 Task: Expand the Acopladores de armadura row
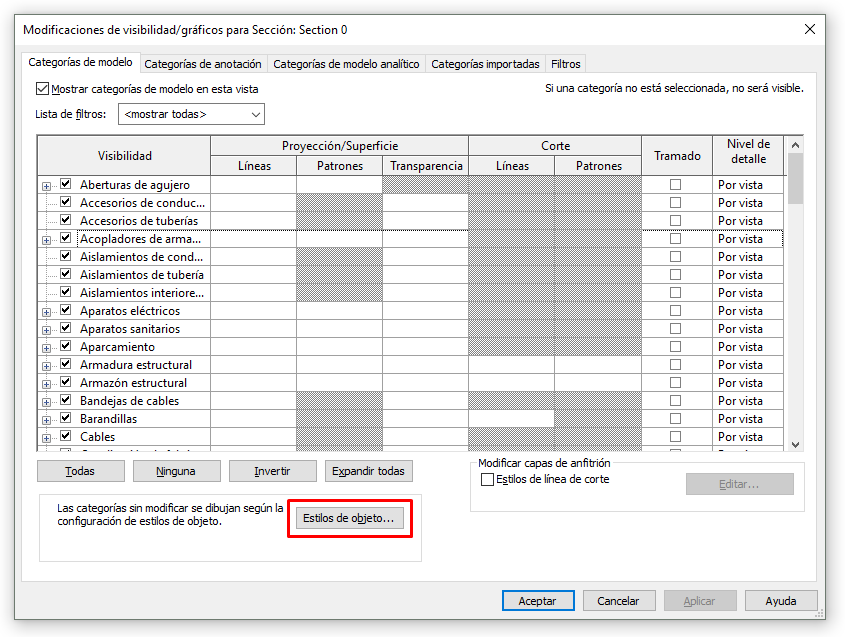tap(46, 240)
